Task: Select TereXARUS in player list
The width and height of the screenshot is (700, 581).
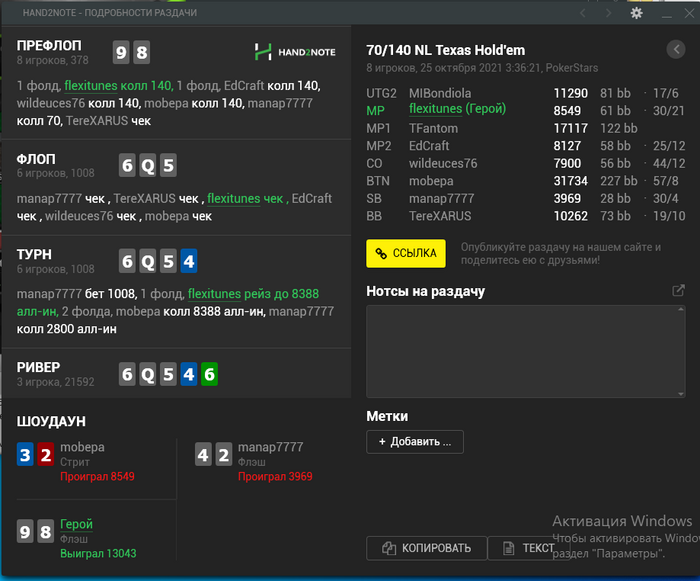Action: point(440,216)
